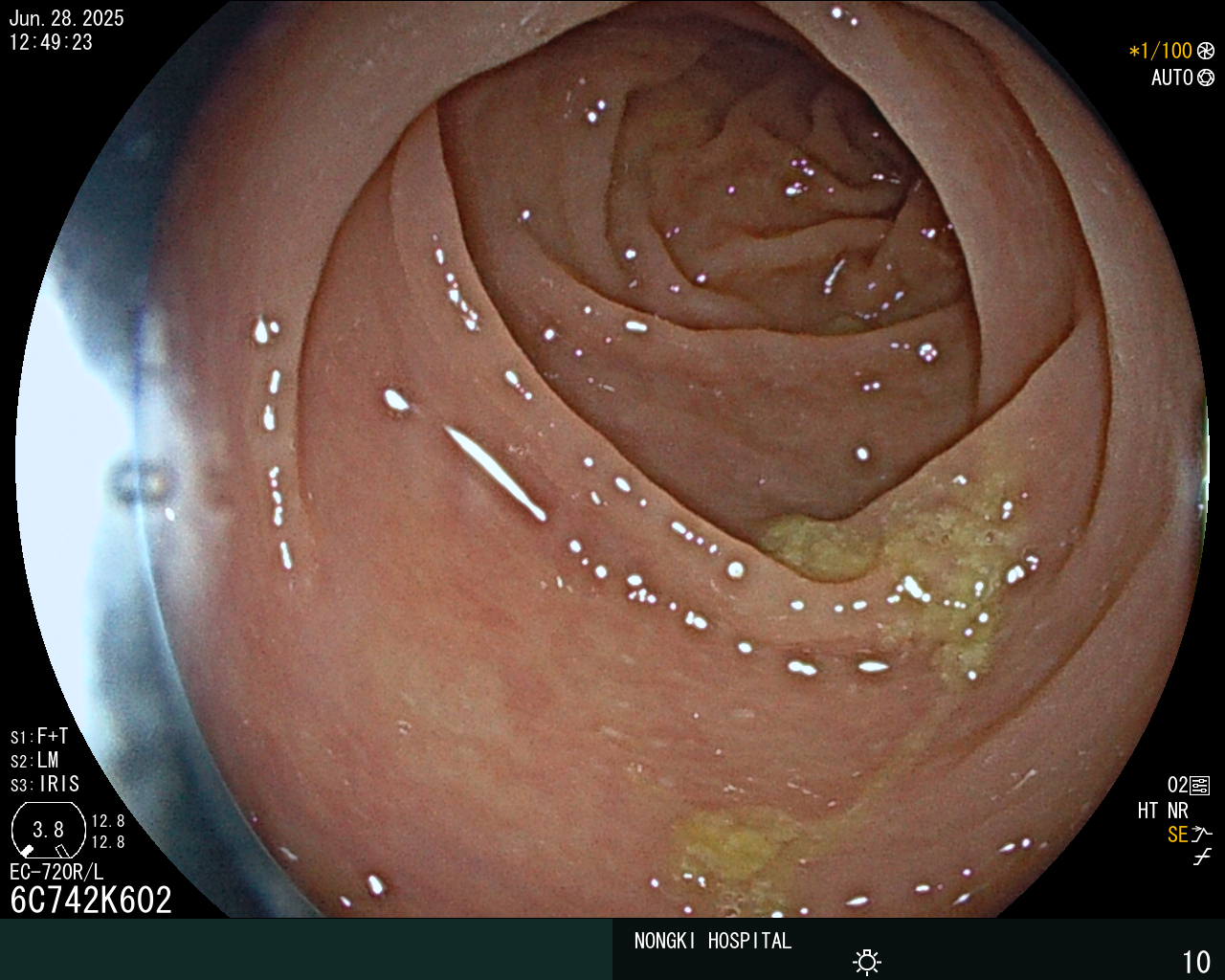The height and width of the screenshot is (980, 1225).
Task: Click the date text Jun. 28. 2025
Action: click(66, 18)
